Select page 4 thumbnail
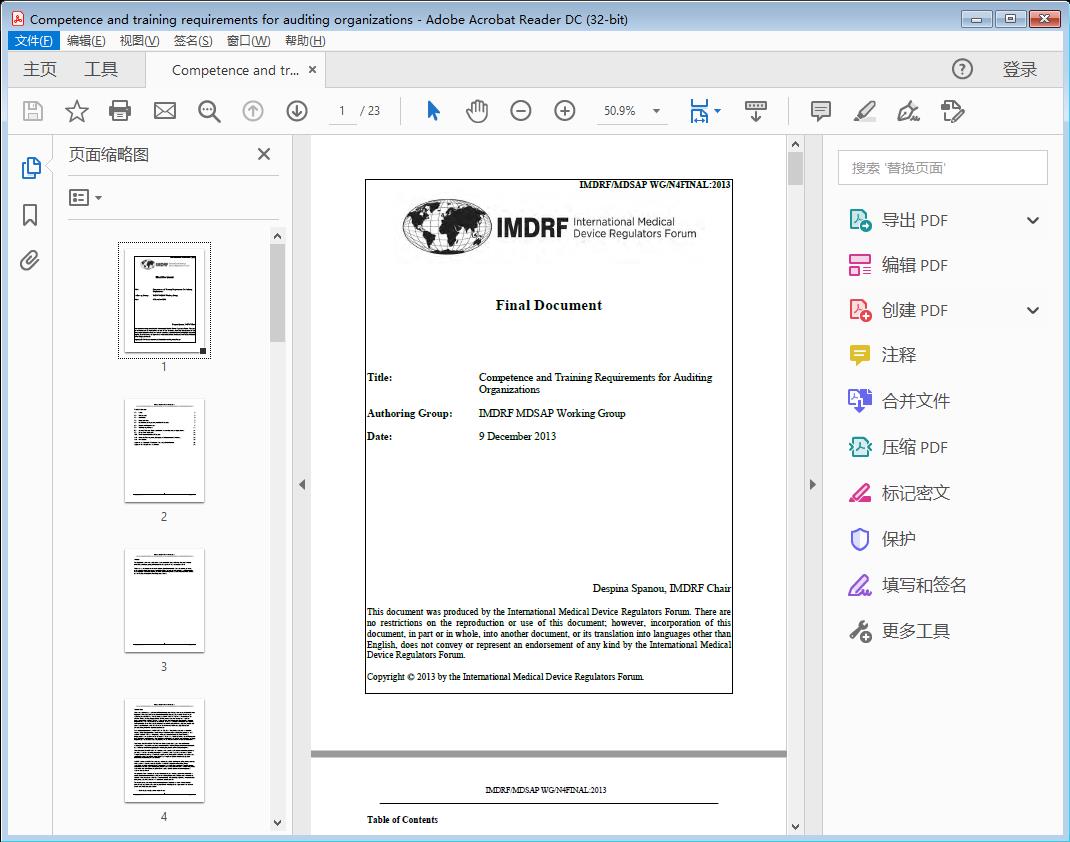1070x842 pixels. pos(164,751)
